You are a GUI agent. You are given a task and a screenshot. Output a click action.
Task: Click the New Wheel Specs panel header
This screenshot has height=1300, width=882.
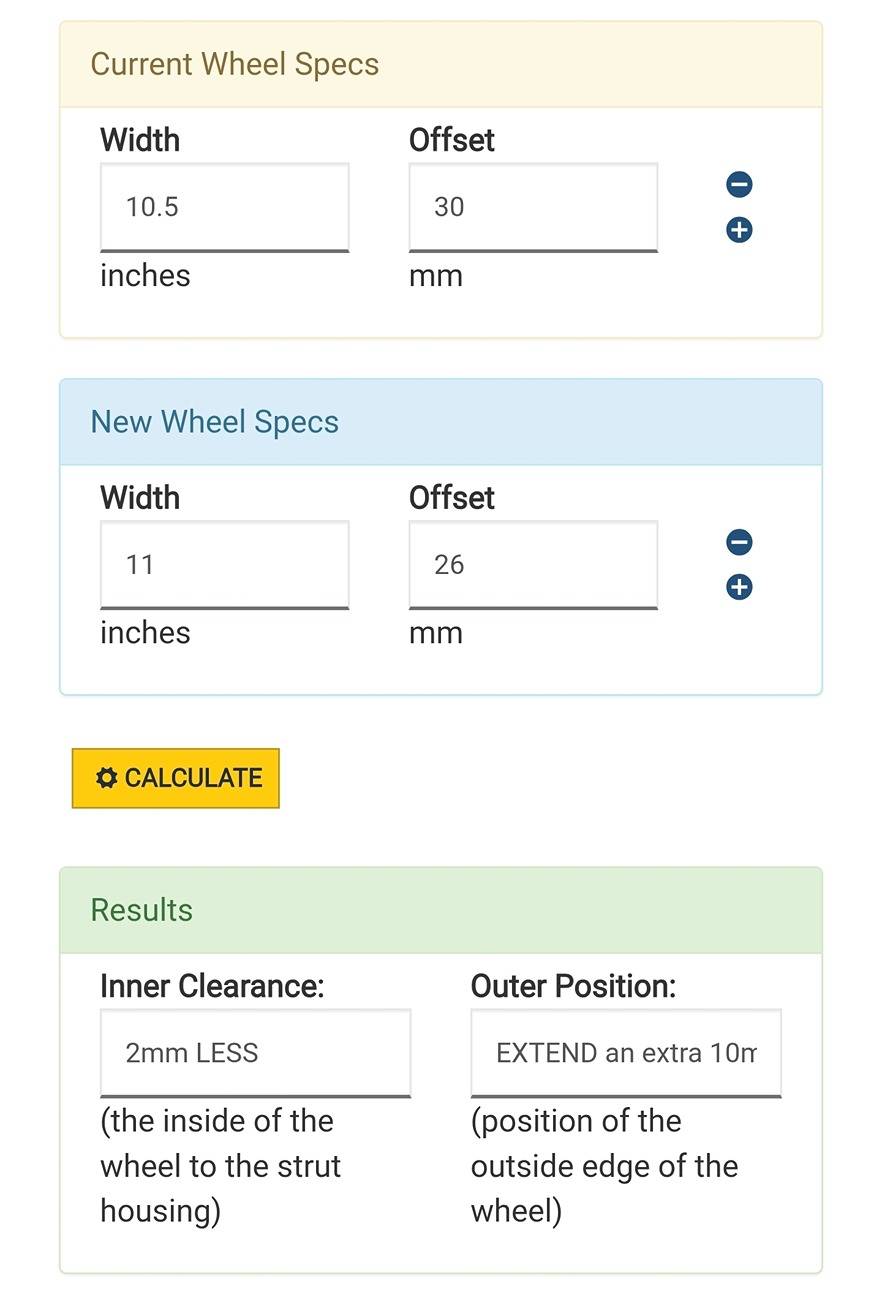[x=441, y=422]
